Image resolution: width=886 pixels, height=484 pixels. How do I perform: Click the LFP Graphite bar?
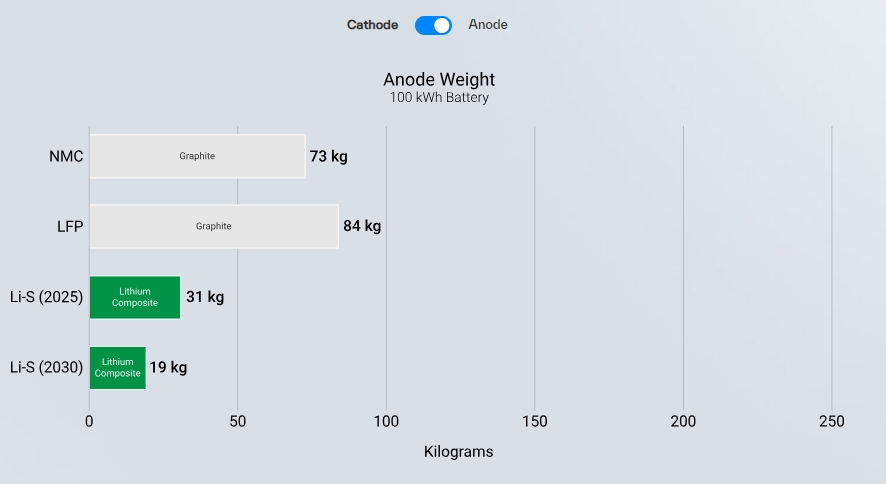click(214, 226)
